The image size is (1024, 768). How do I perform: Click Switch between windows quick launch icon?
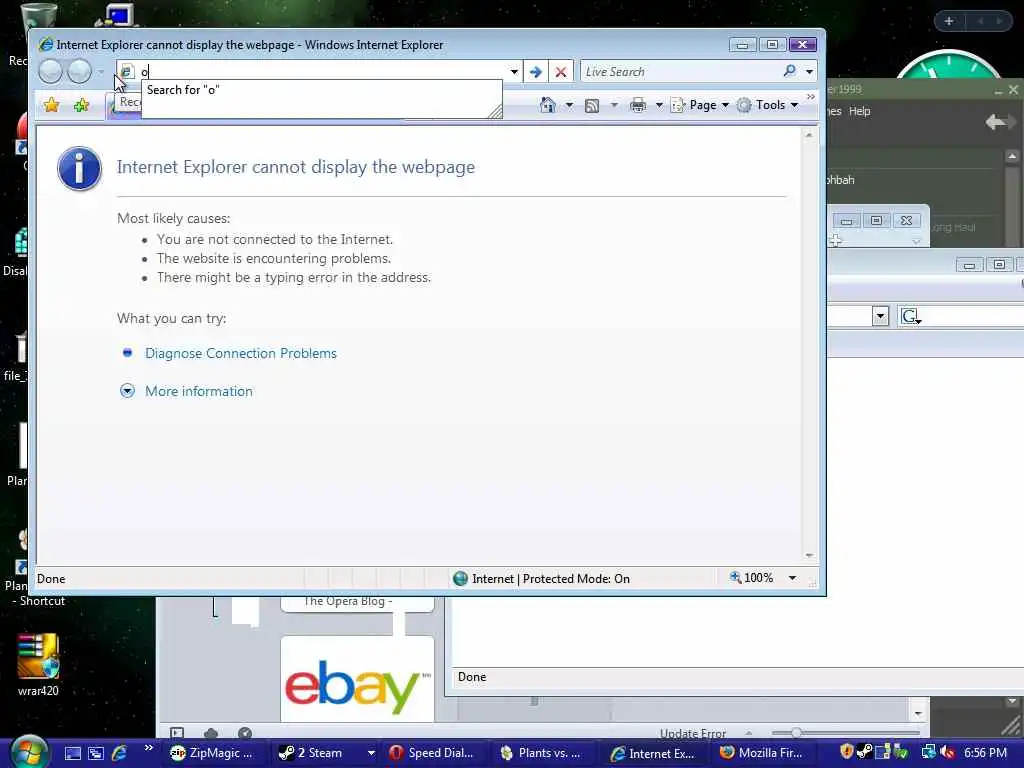pos(96,753)
